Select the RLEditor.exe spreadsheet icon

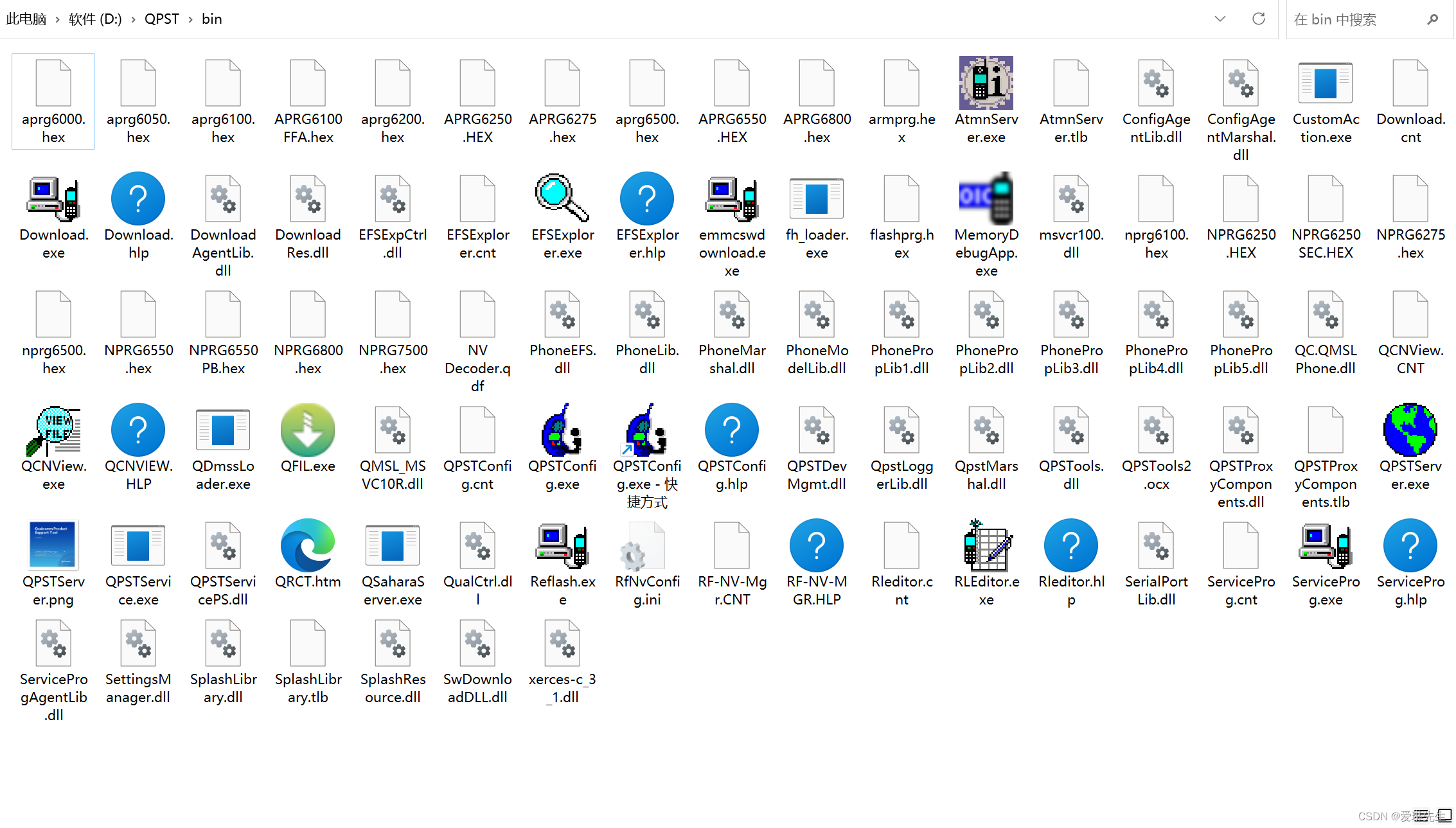click(986, 546)
